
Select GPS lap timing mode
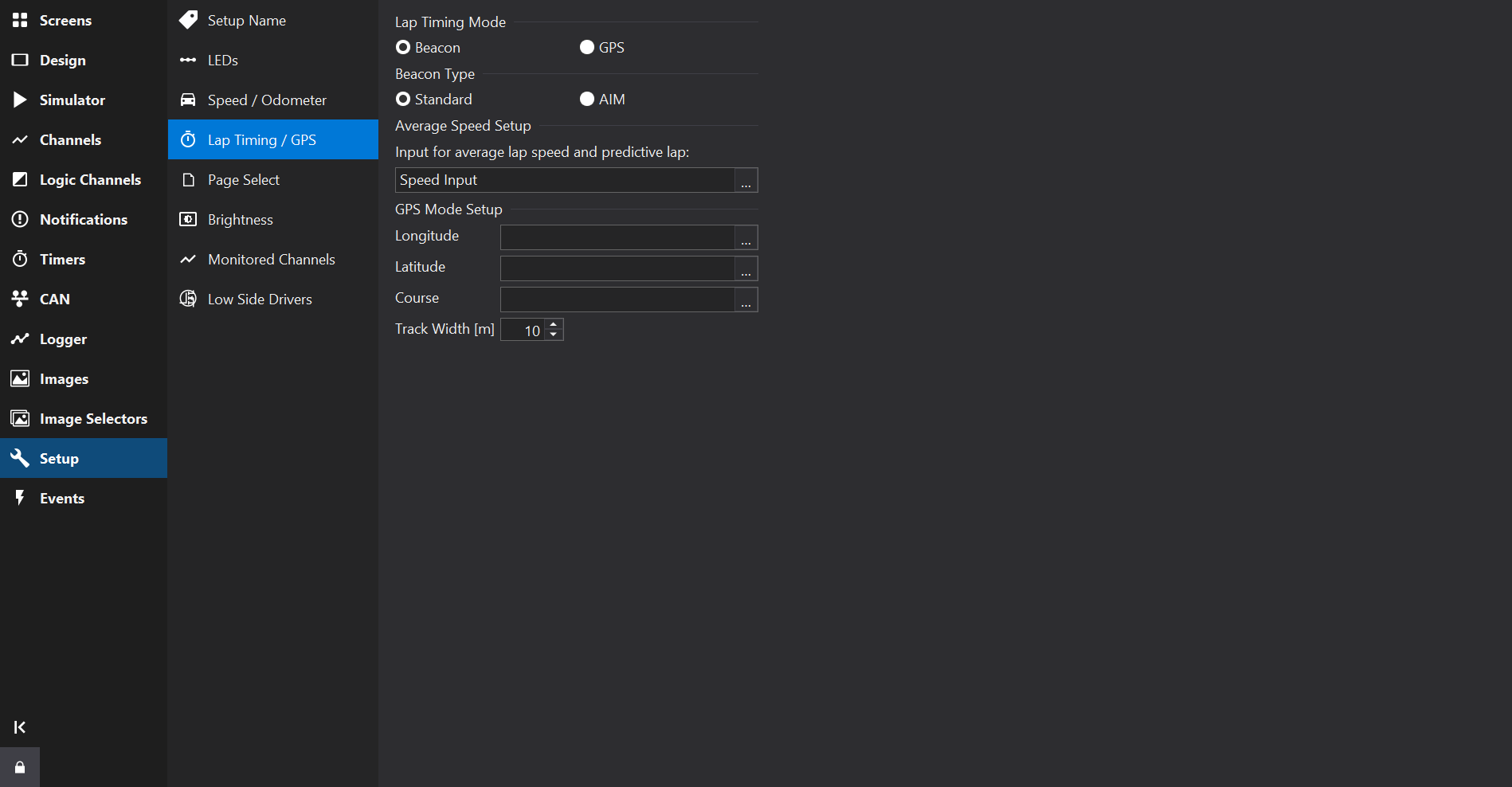point(587,48)
